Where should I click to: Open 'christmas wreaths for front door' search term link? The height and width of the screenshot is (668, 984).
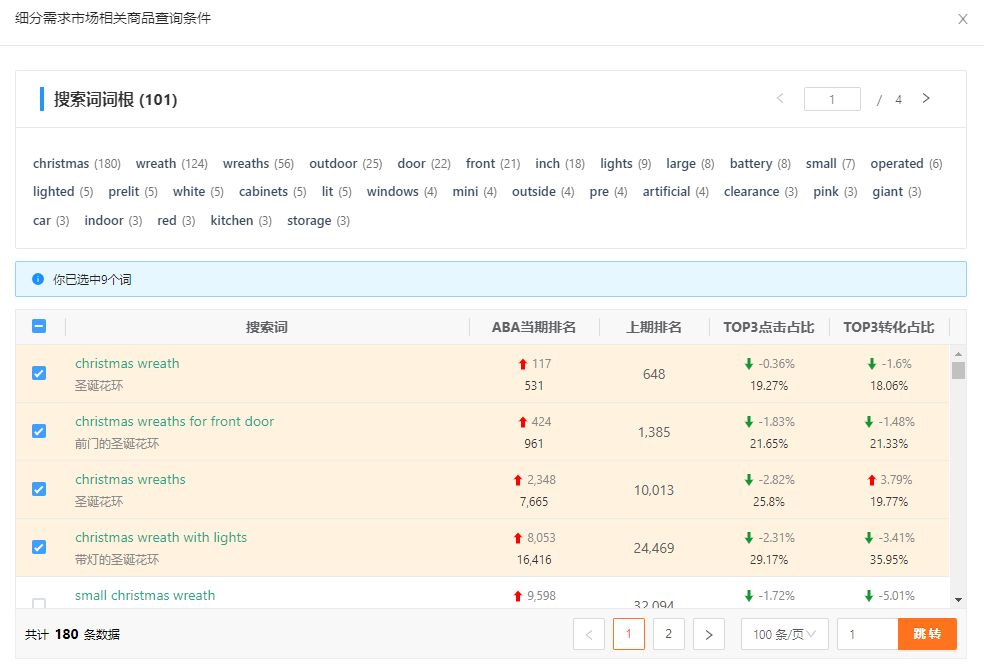coord(174,422)
